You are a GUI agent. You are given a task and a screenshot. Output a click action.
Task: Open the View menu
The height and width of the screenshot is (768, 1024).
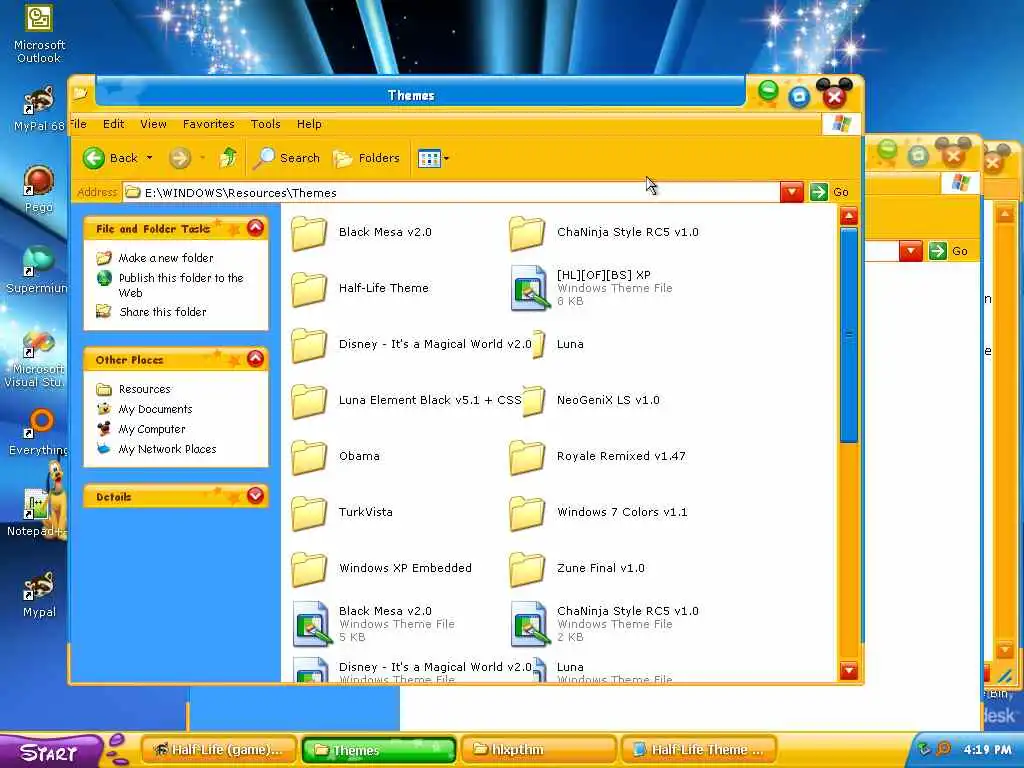[153, 124]
